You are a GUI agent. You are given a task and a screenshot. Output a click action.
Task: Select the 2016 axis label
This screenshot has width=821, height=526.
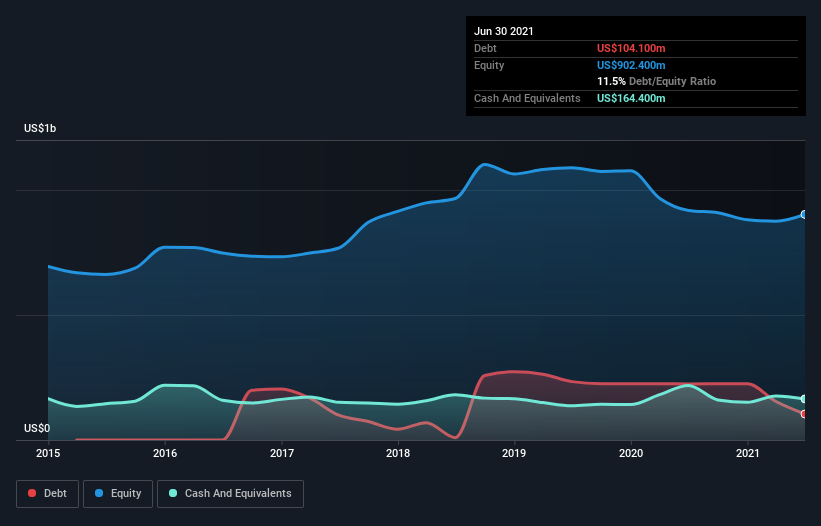coord(165,453)
